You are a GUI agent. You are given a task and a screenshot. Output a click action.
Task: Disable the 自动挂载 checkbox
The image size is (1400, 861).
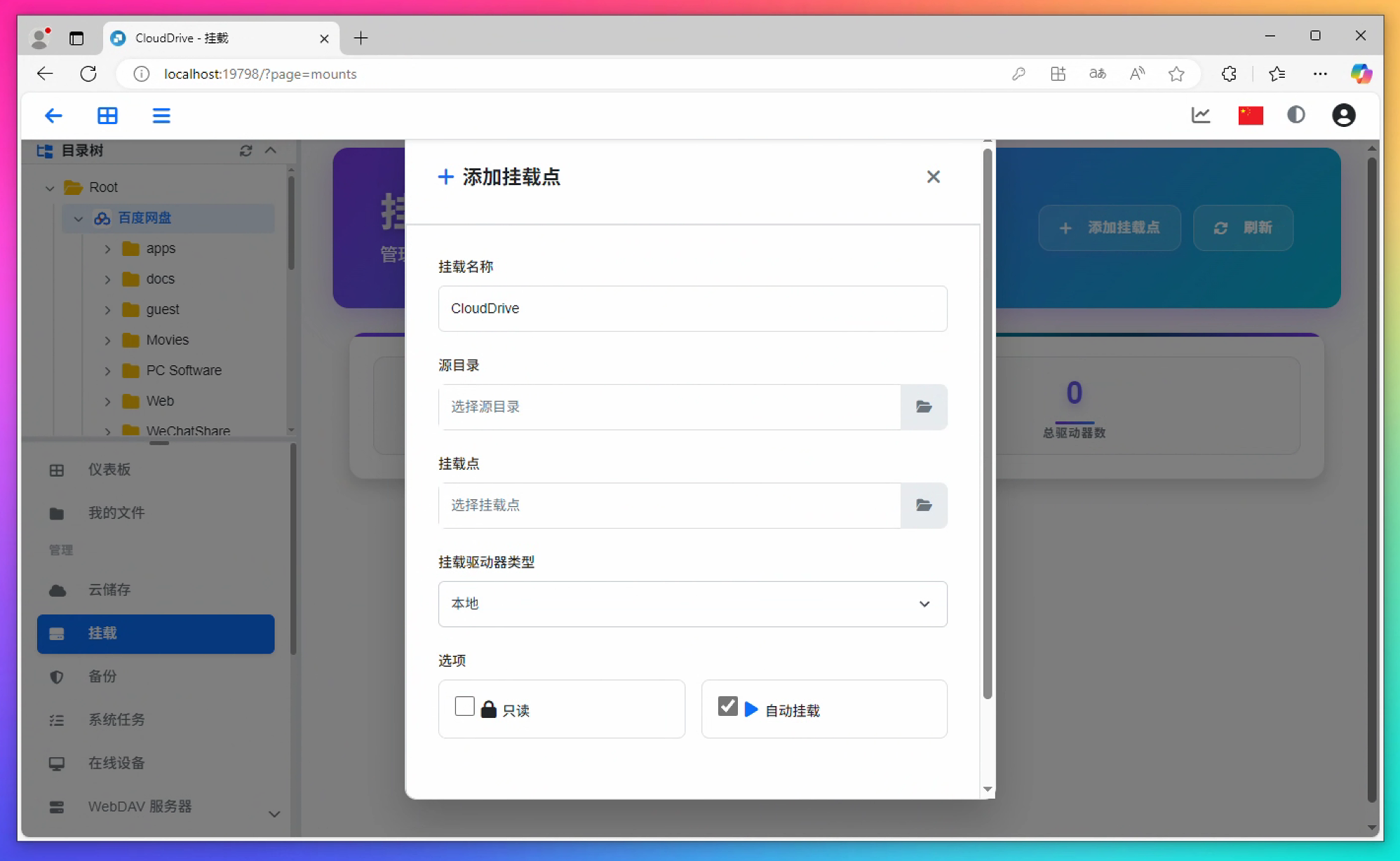727,706
